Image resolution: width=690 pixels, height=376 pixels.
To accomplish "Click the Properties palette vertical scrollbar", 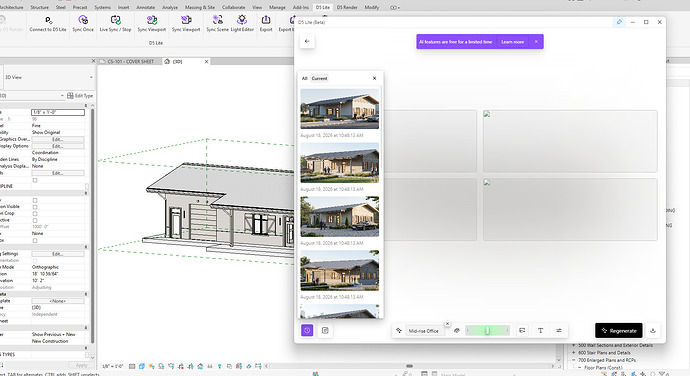I will click(92, 225).
